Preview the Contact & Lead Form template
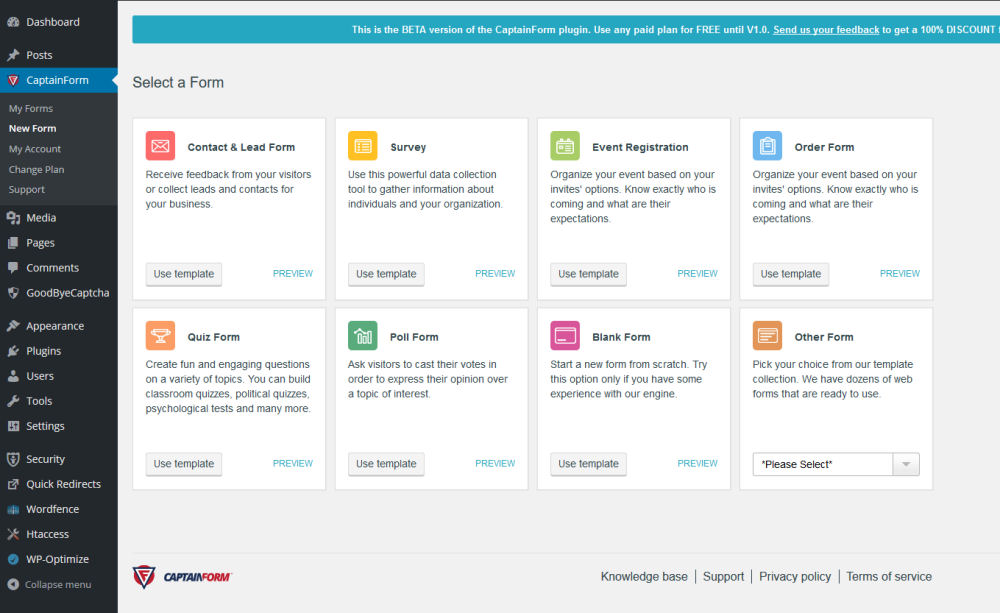The image size is (1000, 613). [x=293, y=274]
